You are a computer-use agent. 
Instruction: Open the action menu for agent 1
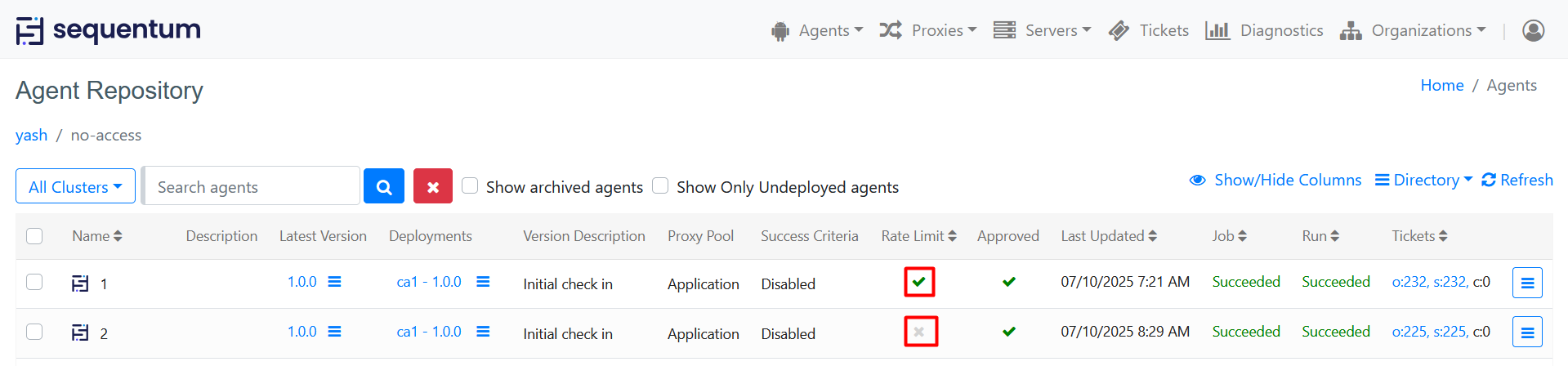point(1526,283)
